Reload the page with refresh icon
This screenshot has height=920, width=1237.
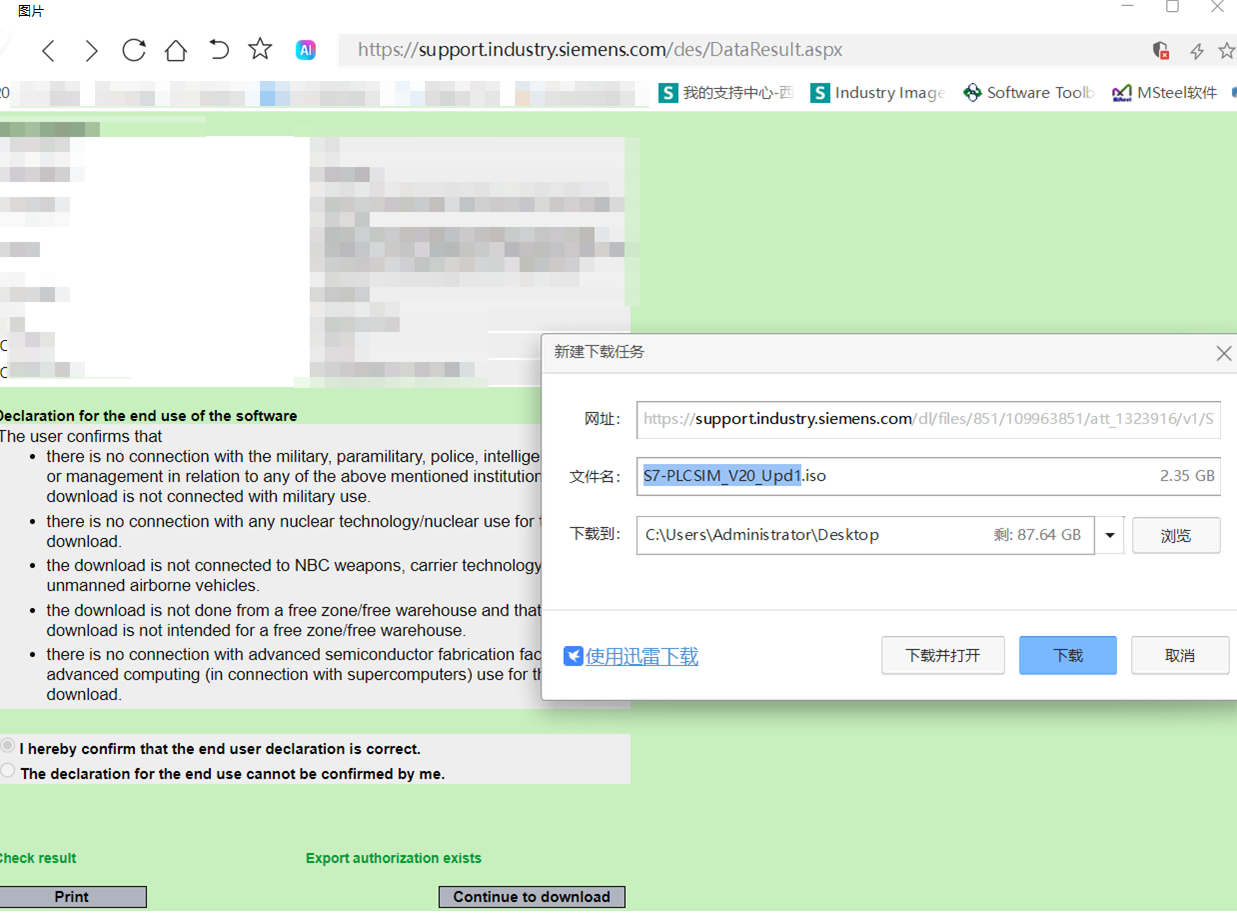pos(133,50)
